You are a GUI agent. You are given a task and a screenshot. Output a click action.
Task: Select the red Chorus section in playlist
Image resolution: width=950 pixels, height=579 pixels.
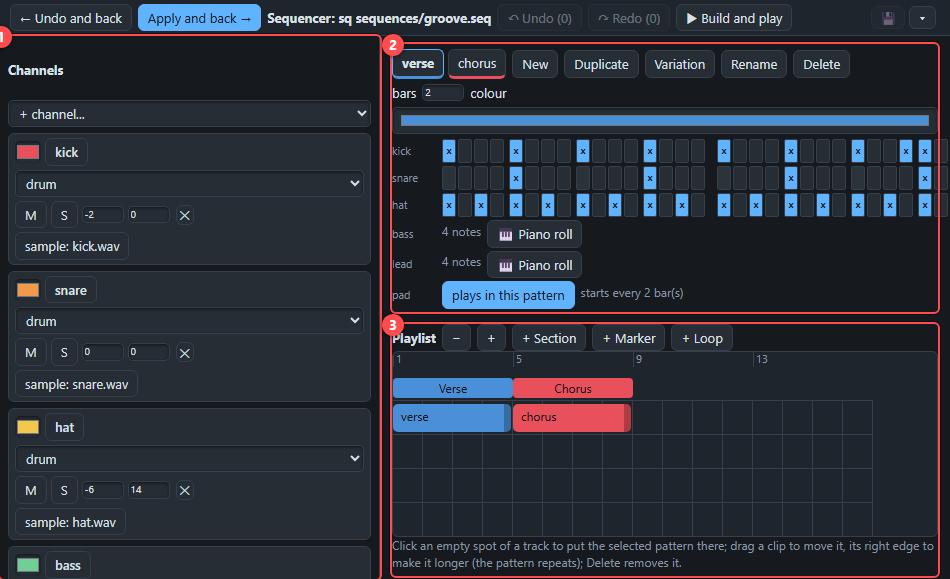coord(573,388)
